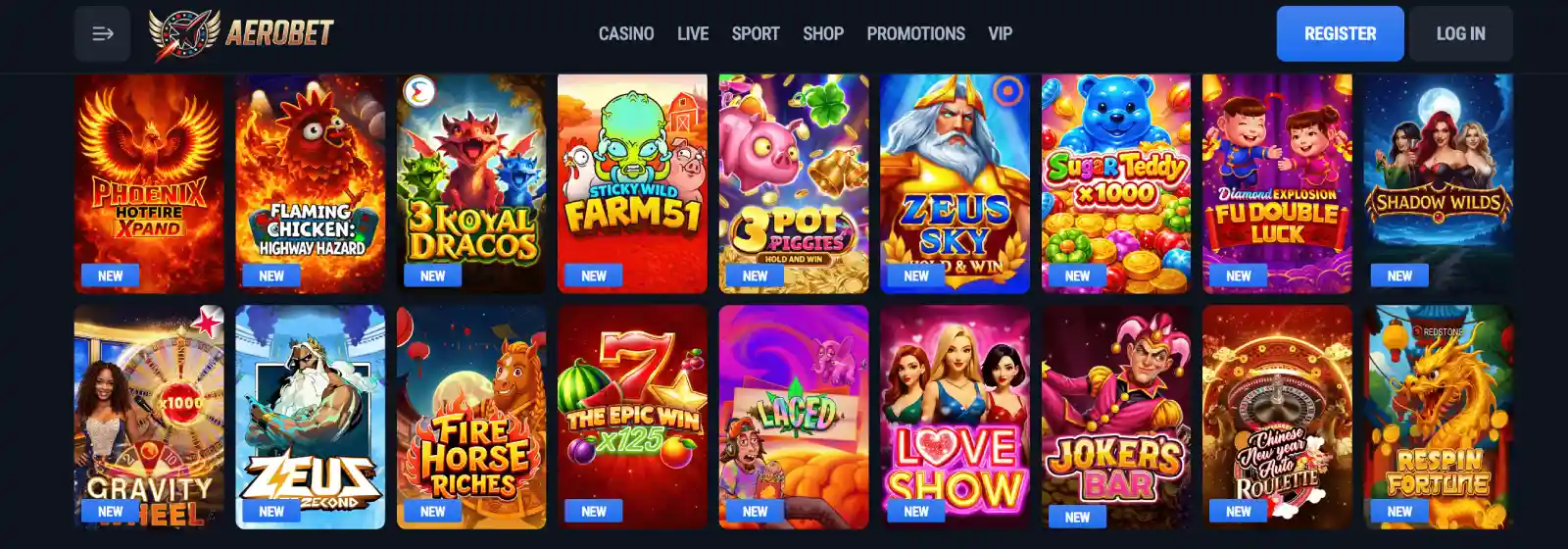Open the 3 Royal Dracos game
1568x549 pixels.
(471, 183)
